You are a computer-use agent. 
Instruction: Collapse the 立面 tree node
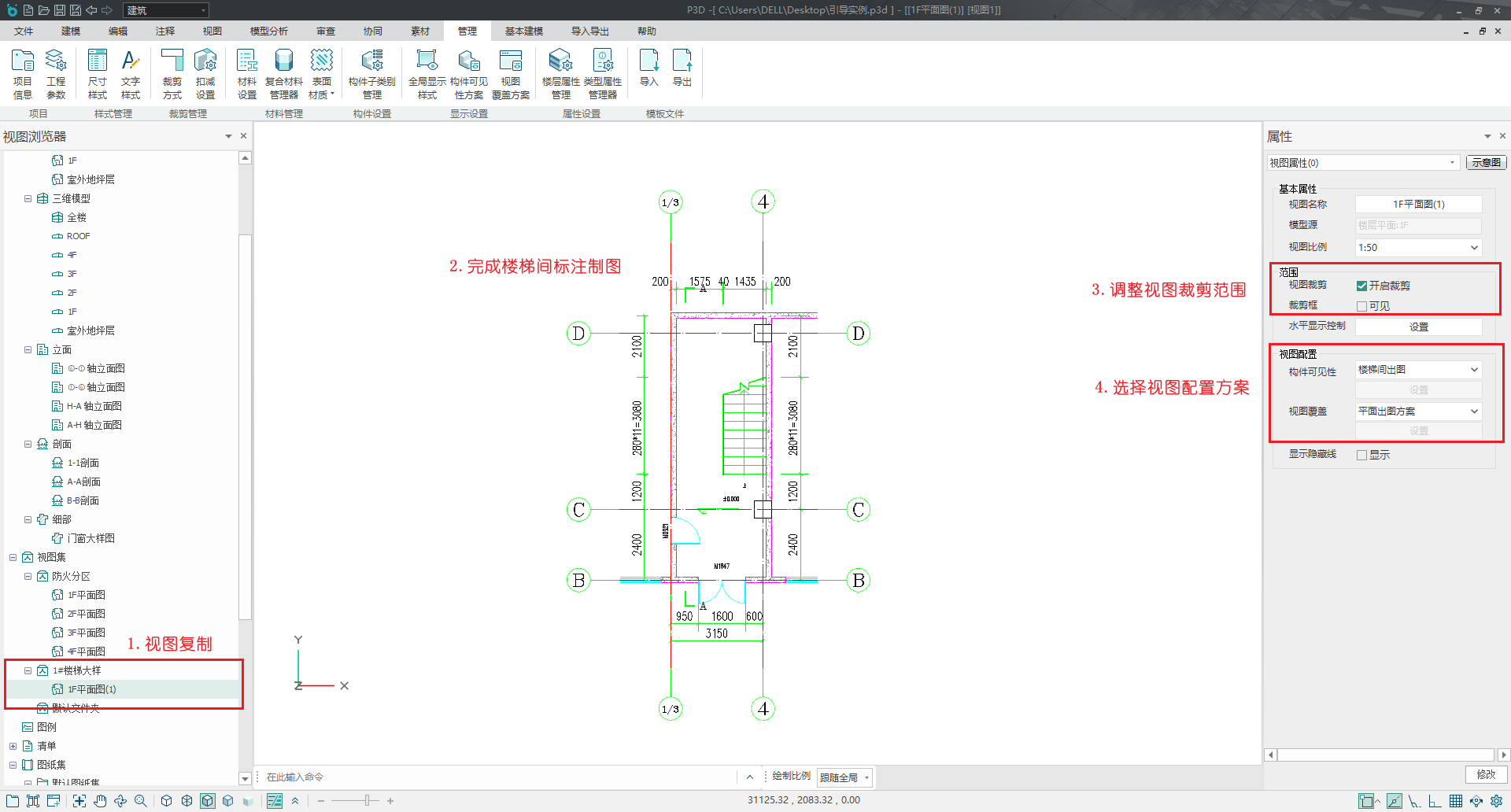click(28, 349)
